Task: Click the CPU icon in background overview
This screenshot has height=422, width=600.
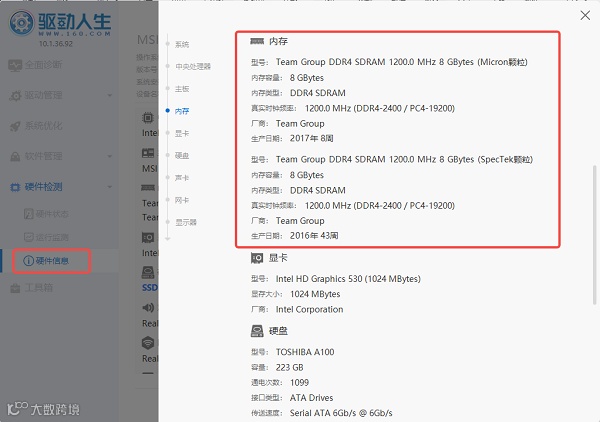Action: [x=148, y=117]
